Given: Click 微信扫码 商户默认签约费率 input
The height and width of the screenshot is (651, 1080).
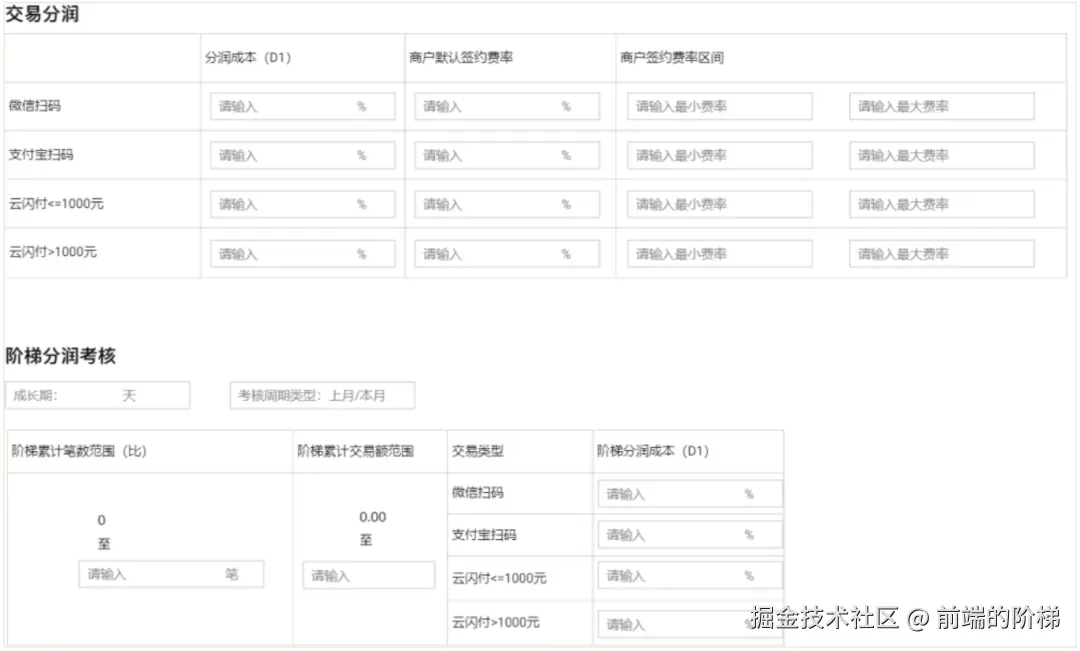Looking at the screenshot, I should (x=504, y=106).
